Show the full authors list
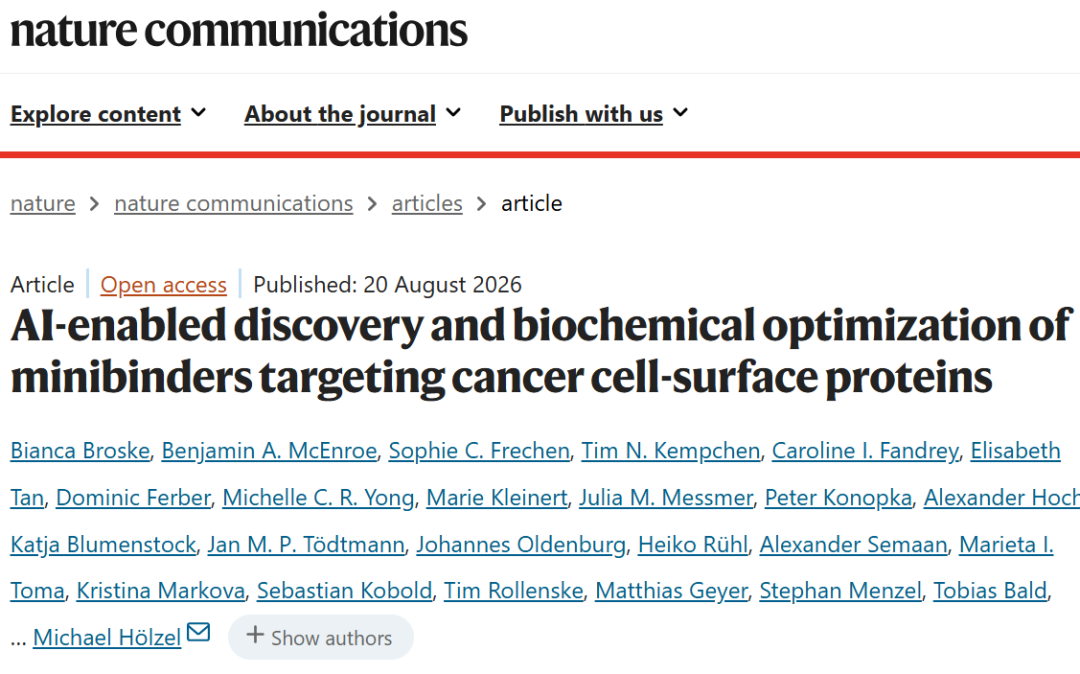Screen dimensions: 1080x674 point(321,638)
